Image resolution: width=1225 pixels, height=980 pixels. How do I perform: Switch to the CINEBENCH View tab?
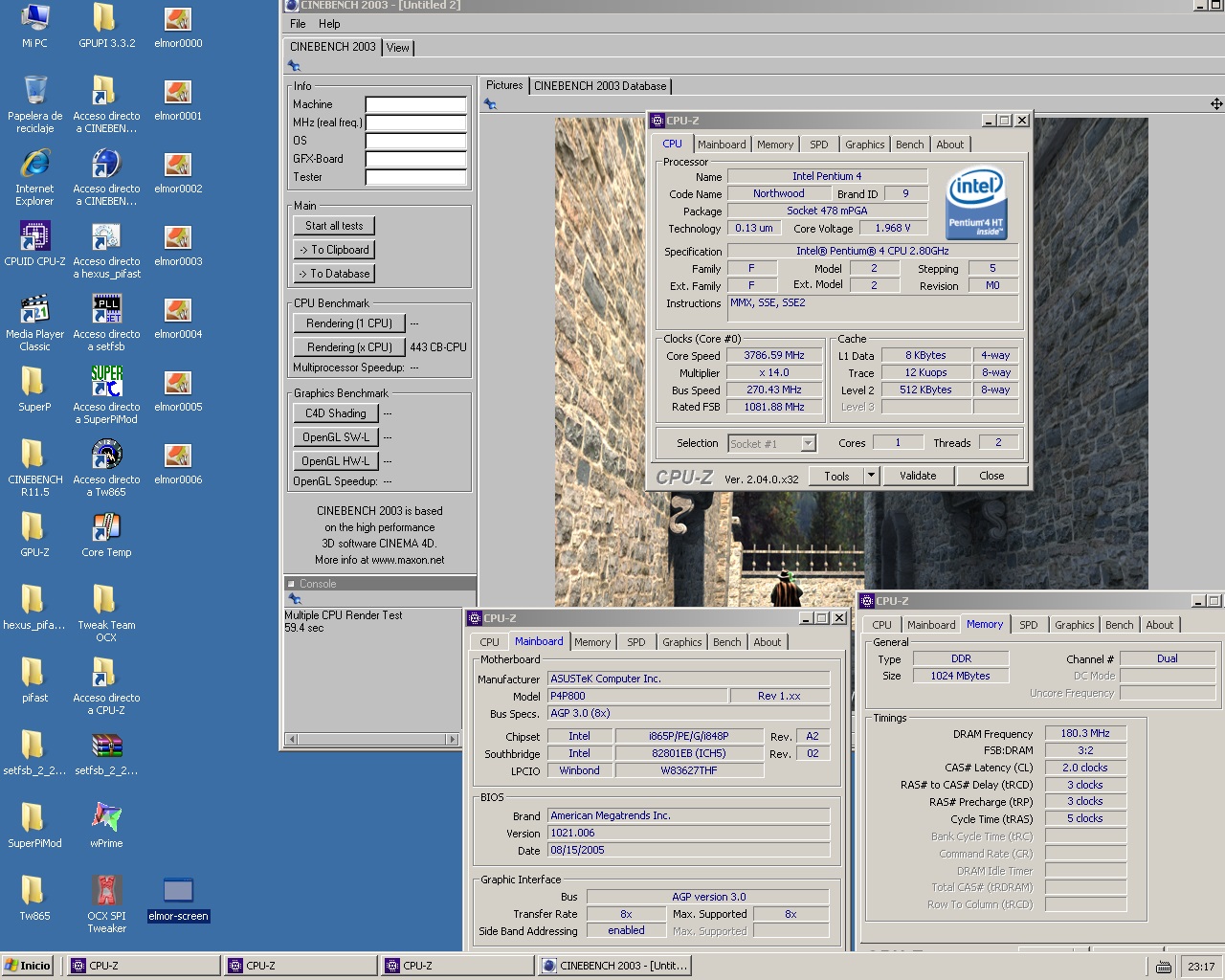(x=398, y=48)
